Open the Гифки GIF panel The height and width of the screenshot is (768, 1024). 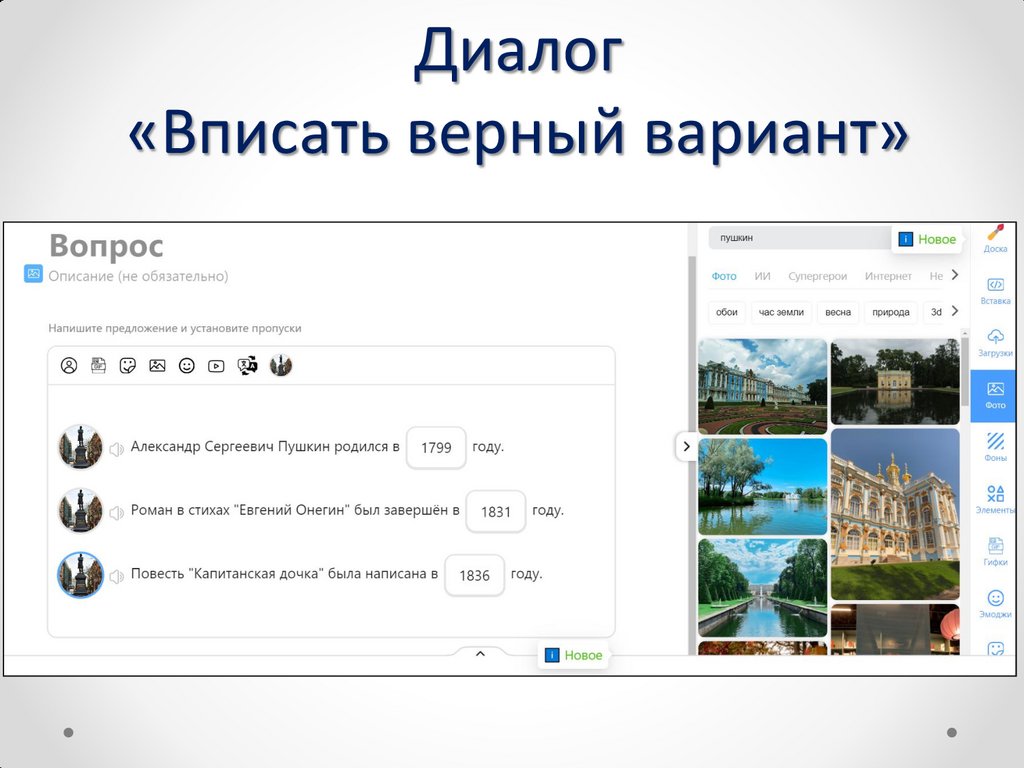pyautogui.click(x=995, y=552)
